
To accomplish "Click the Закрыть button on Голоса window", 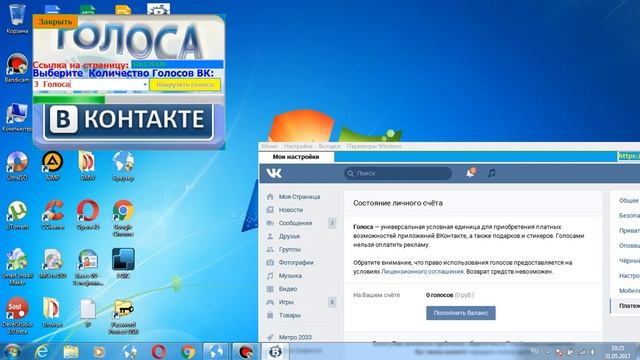I will [x=55, y=22].
